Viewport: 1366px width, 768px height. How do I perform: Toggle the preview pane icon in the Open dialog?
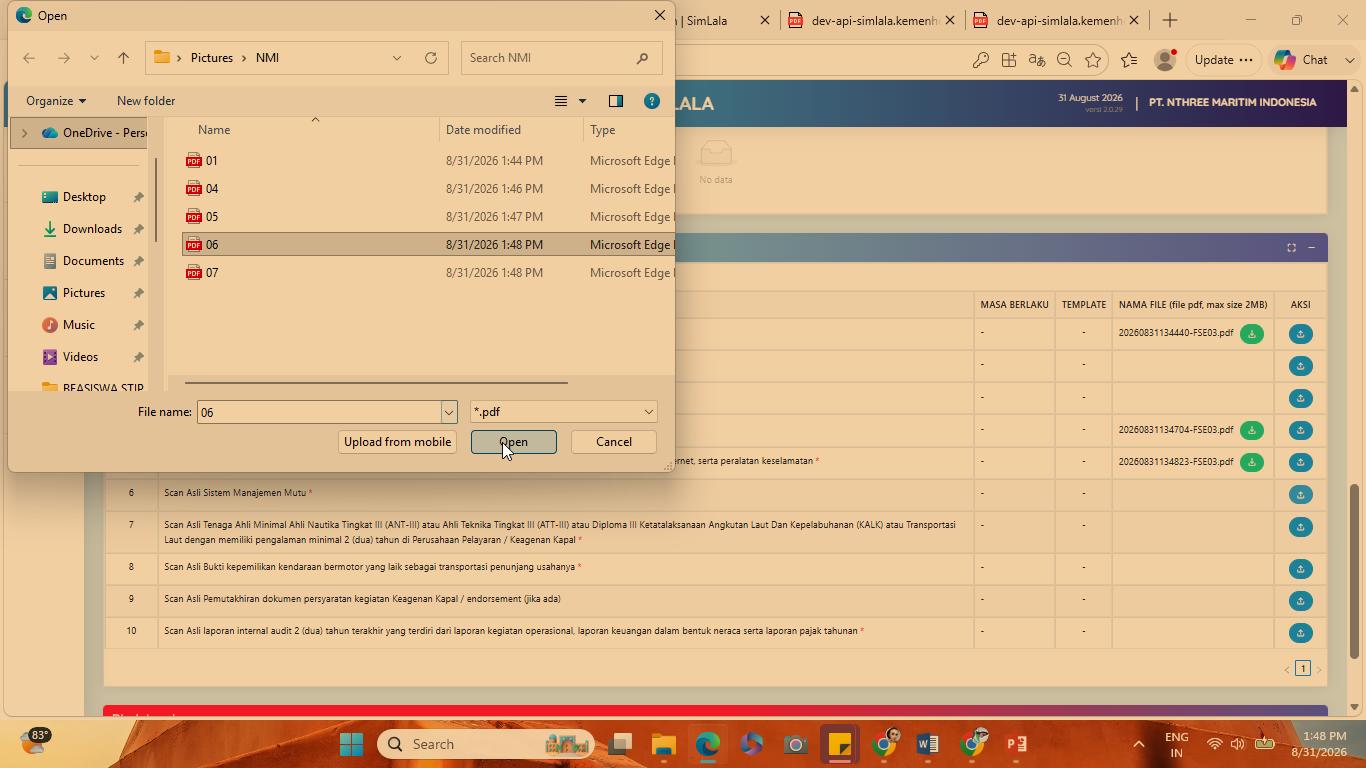(x=616, y=101)
